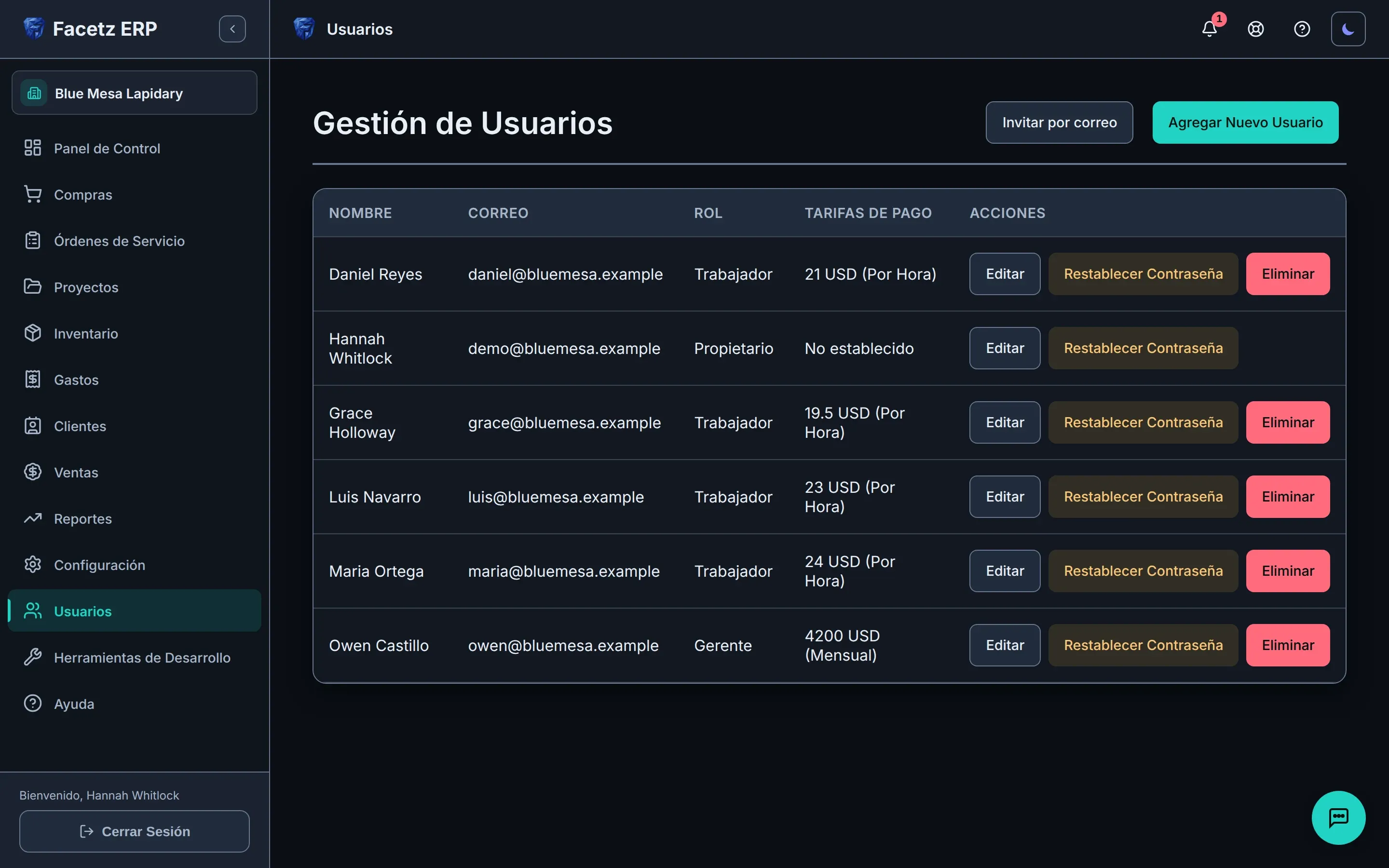1389x868 pixels.
Task: Edit user Grace Holloway
Action: coord(1005,422)
